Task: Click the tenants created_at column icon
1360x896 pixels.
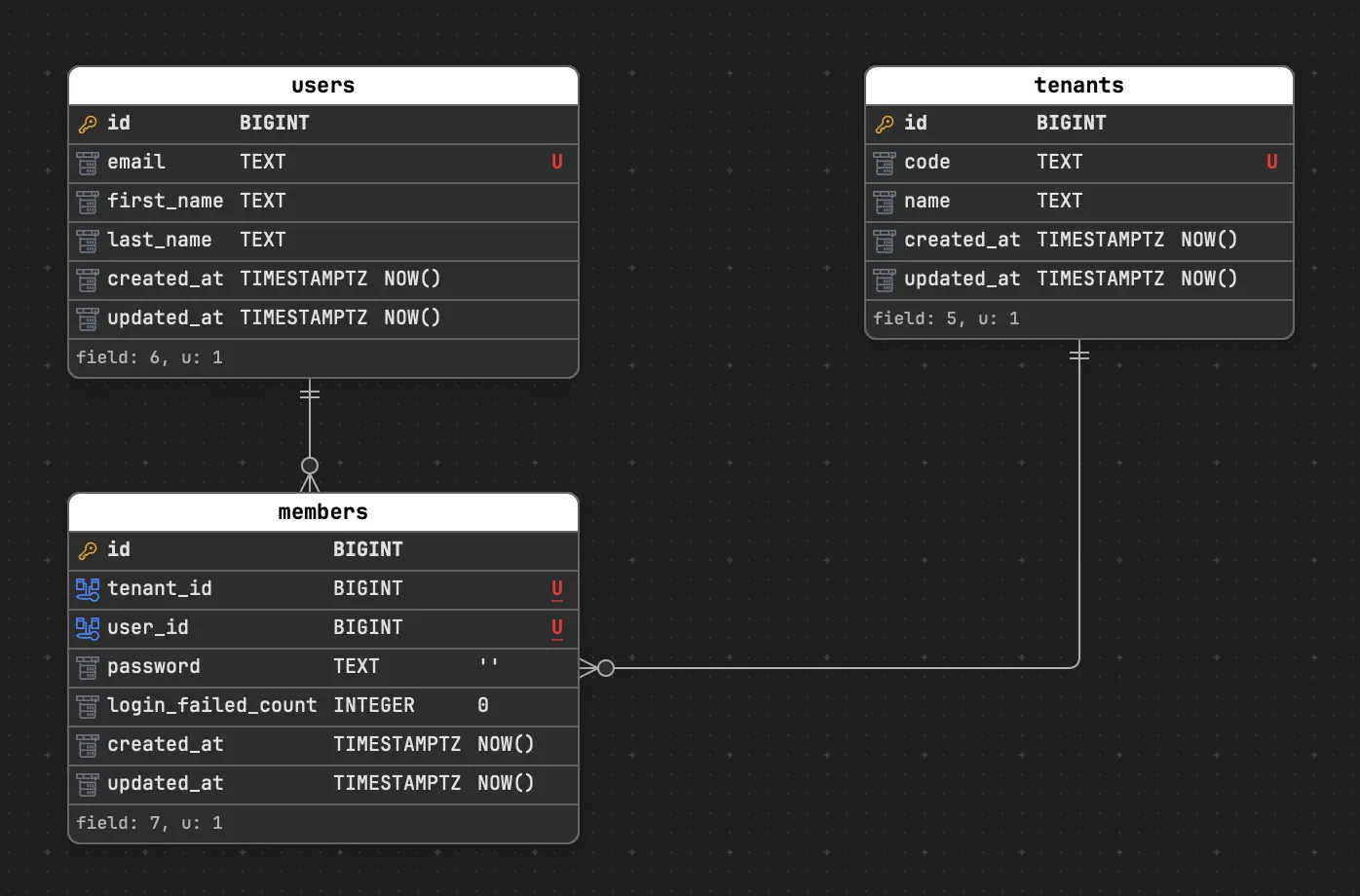Action: [885, 241]
